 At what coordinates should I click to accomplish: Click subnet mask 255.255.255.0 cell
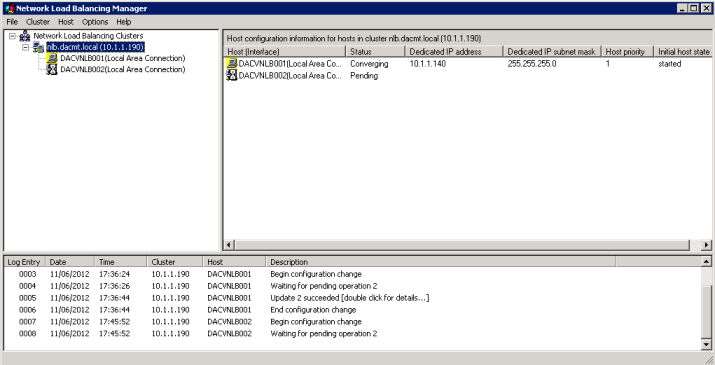(532, 64)
